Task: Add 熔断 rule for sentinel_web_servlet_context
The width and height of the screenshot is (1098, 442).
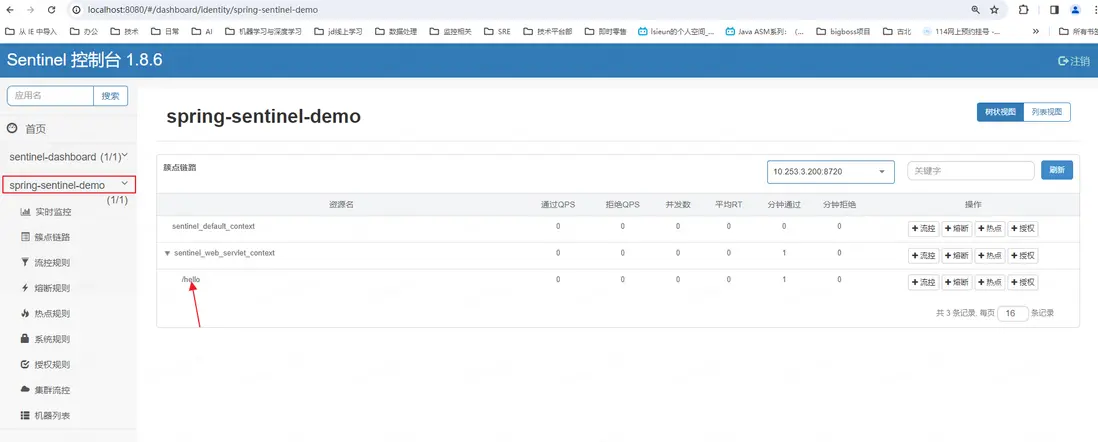Action: (957, 256)
